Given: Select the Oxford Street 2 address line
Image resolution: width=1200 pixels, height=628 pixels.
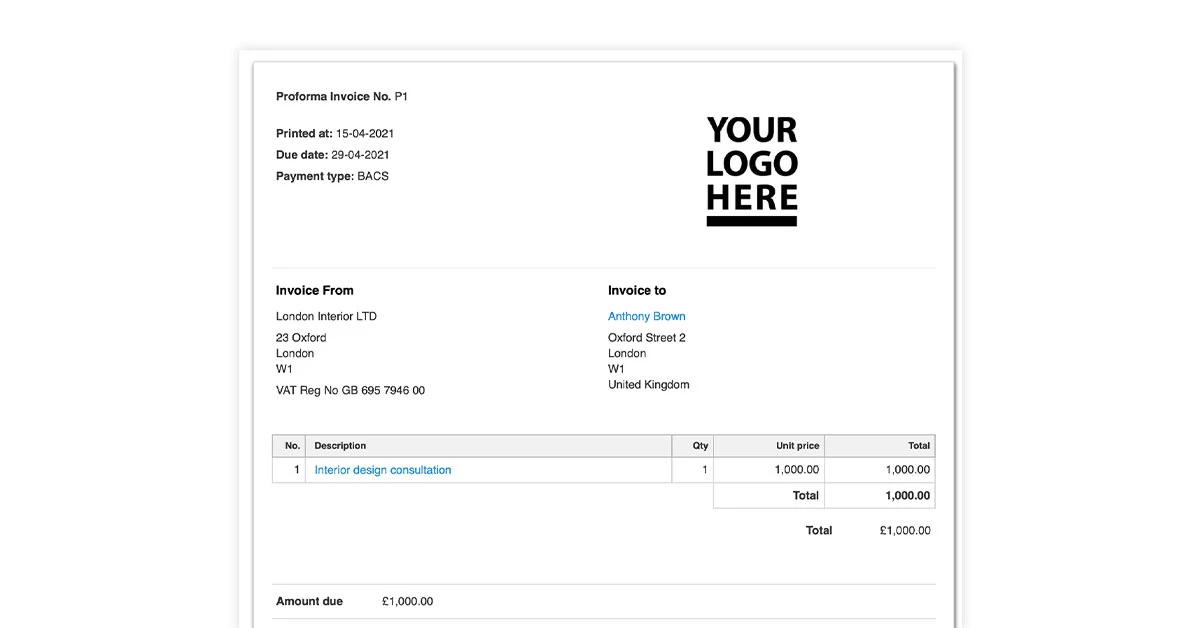Looking at the screenshot, I should click(646, 337).
